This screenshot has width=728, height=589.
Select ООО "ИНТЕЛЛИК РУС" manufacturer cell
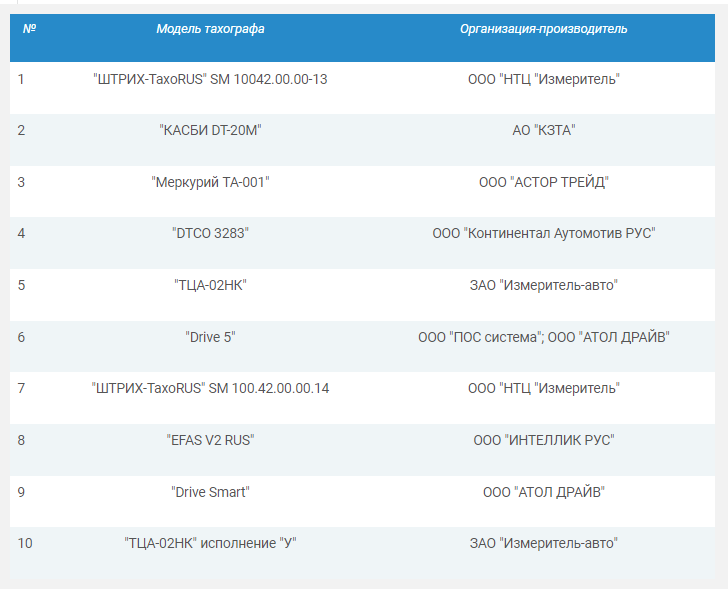pyautogui.click(x=543, y=440)
